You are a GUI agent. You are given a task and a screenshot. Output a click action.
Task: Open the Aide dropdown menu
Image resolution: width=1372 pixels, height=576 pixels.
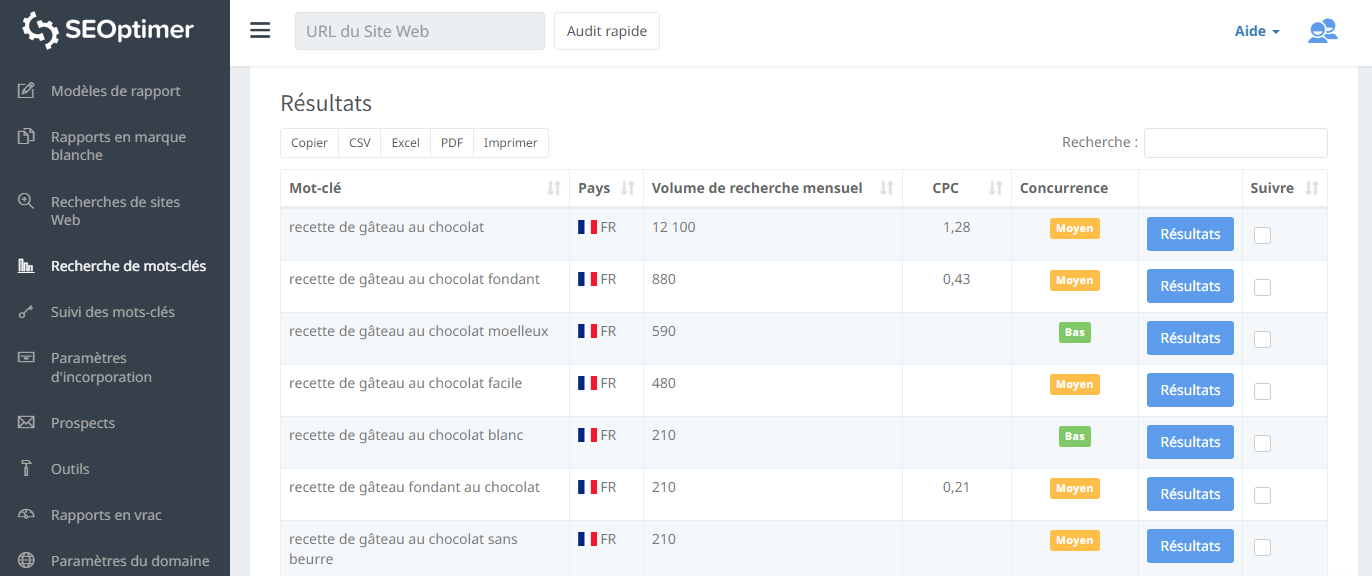(1257, 31)
